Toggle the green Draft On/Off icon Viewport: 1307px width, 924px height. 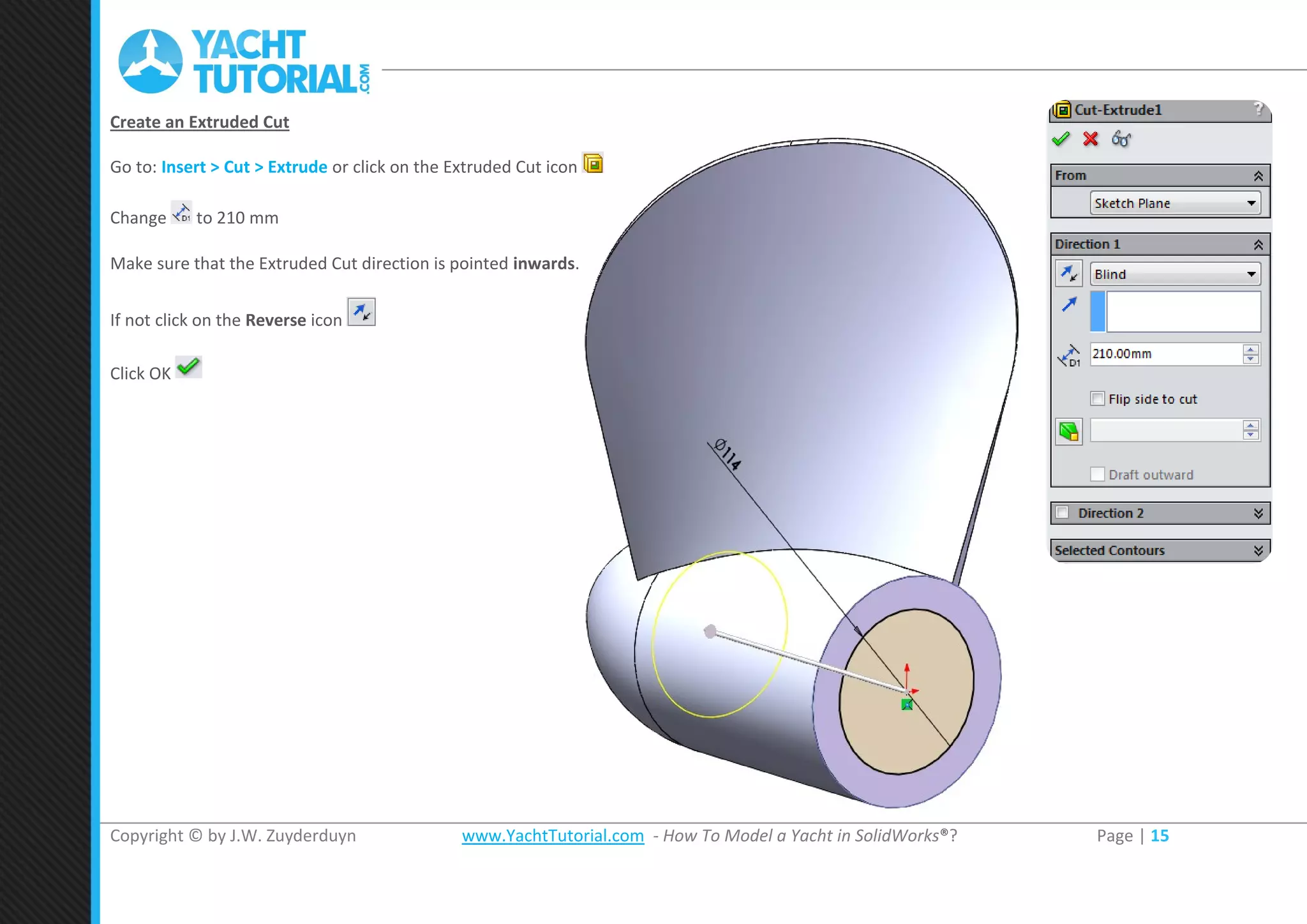[1069, 431]
